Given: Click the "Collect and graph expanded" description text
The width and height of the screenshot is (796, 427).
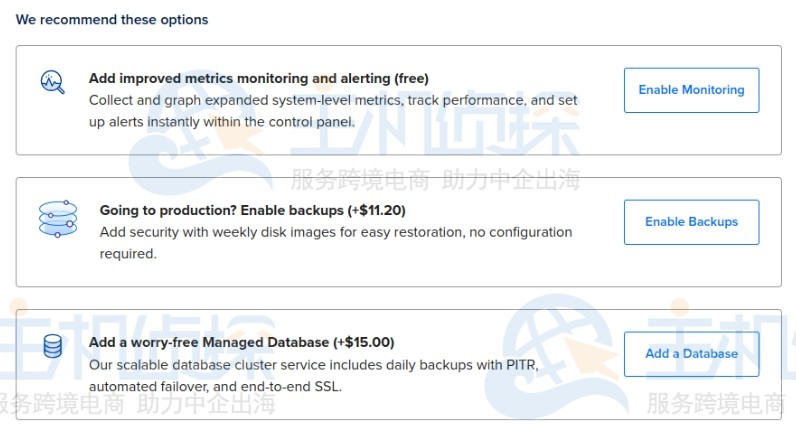Looking at the screenshot, I should click(x=333, y=100).
